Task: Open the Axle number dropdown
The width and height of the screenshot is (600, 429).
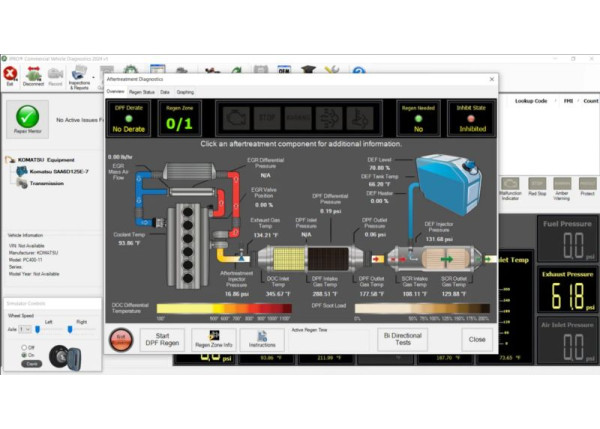Action: [25, 328]
